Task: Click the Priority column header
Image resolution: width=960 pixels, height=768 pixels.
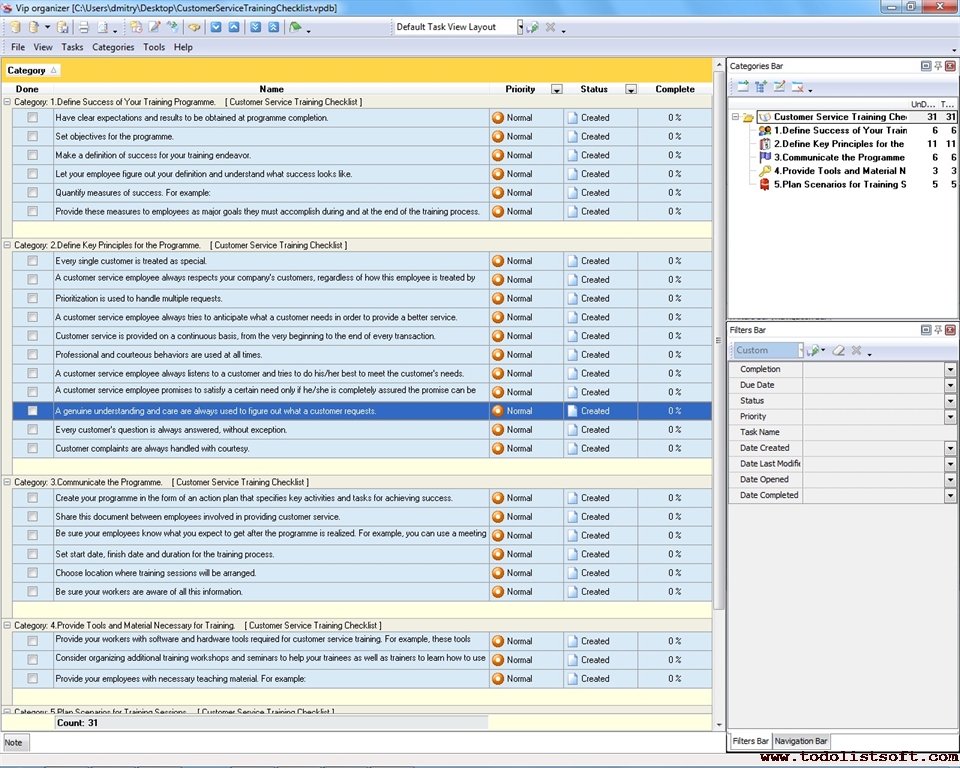Action: 520,89
